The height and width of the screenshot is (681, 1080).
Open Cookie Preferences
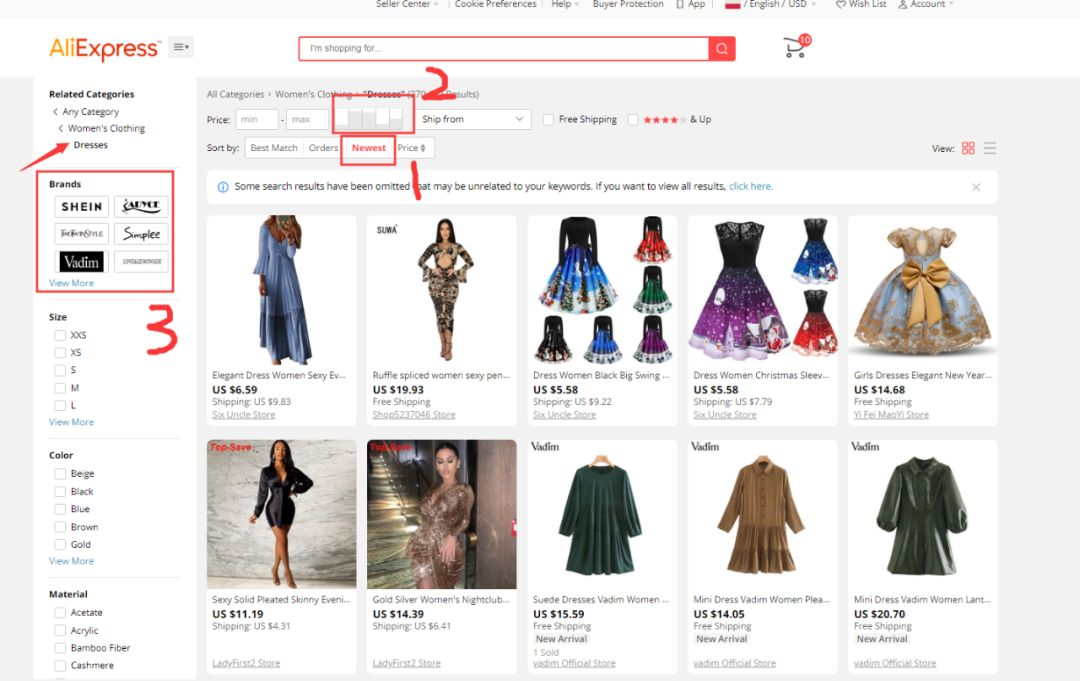click(x=495, y=4)
